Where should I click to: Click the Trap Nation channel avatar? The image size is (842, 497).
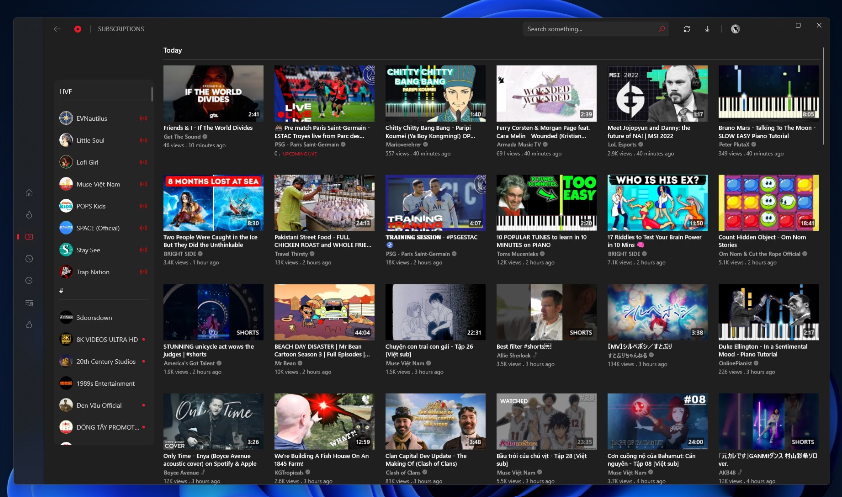[x=66, y=272]
